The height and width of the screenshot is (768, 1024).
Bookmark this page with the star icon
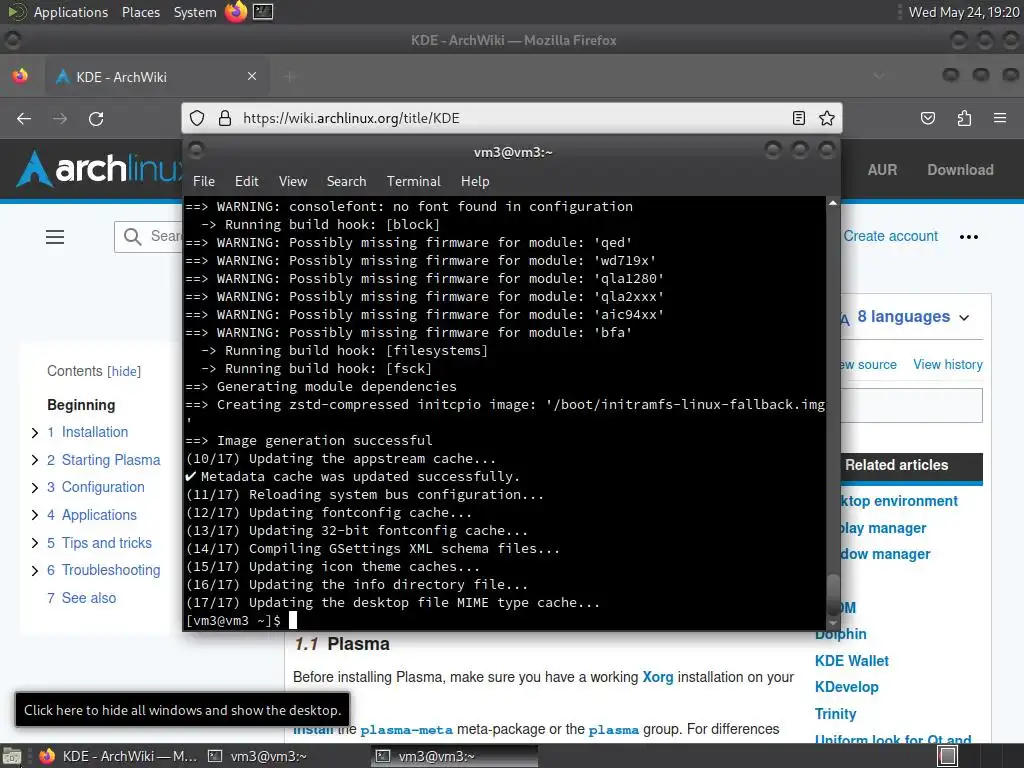tap(827, 118)
